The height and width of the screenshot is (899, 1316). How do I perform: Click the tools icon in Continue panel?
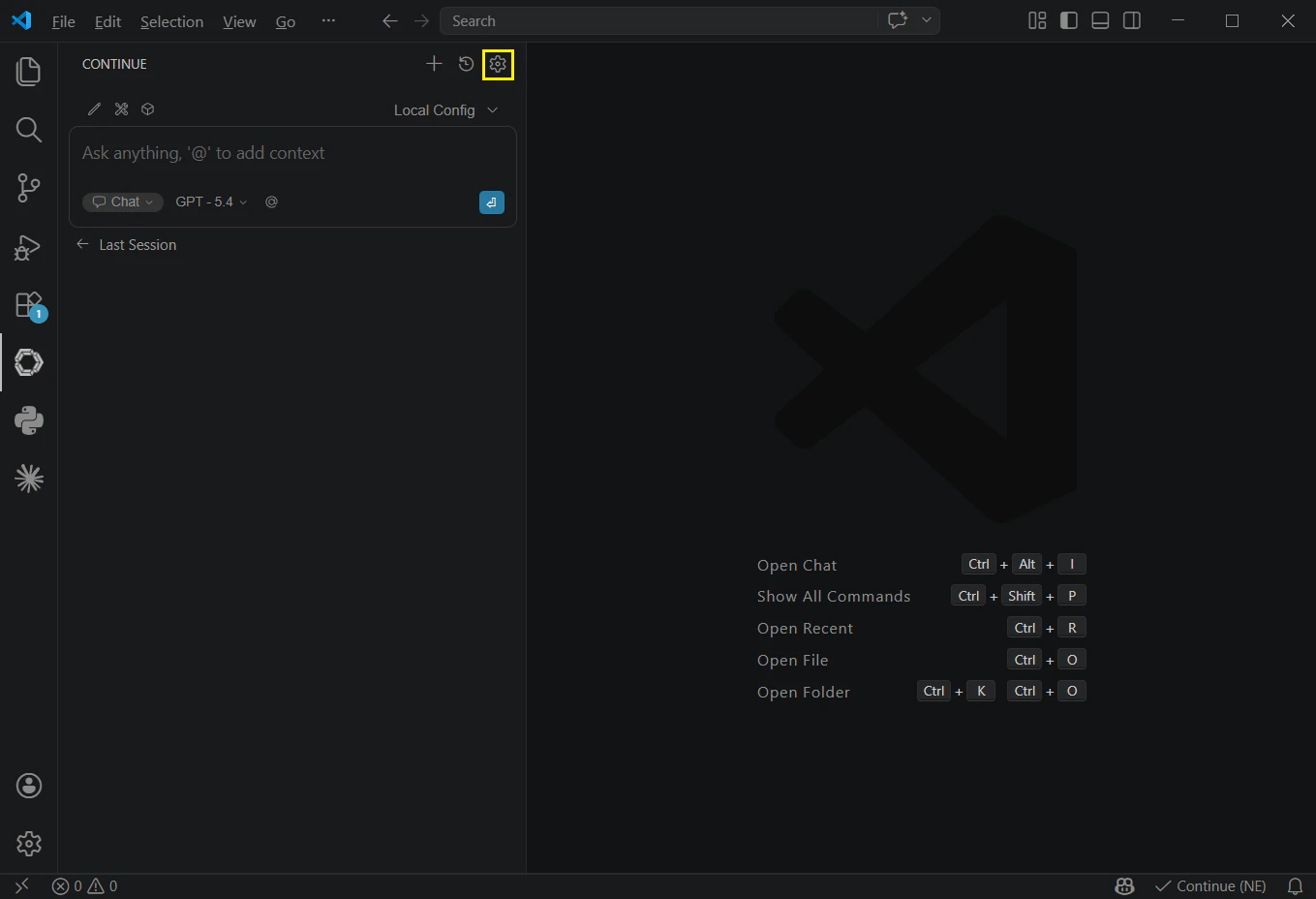121,109
